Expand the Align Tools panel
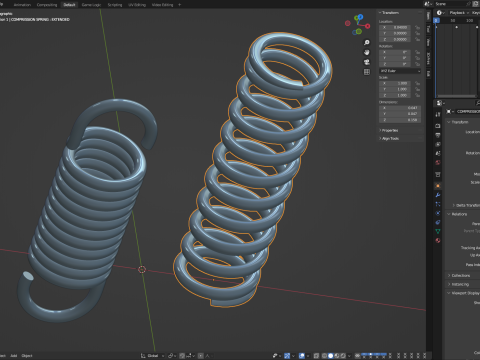 389,138
